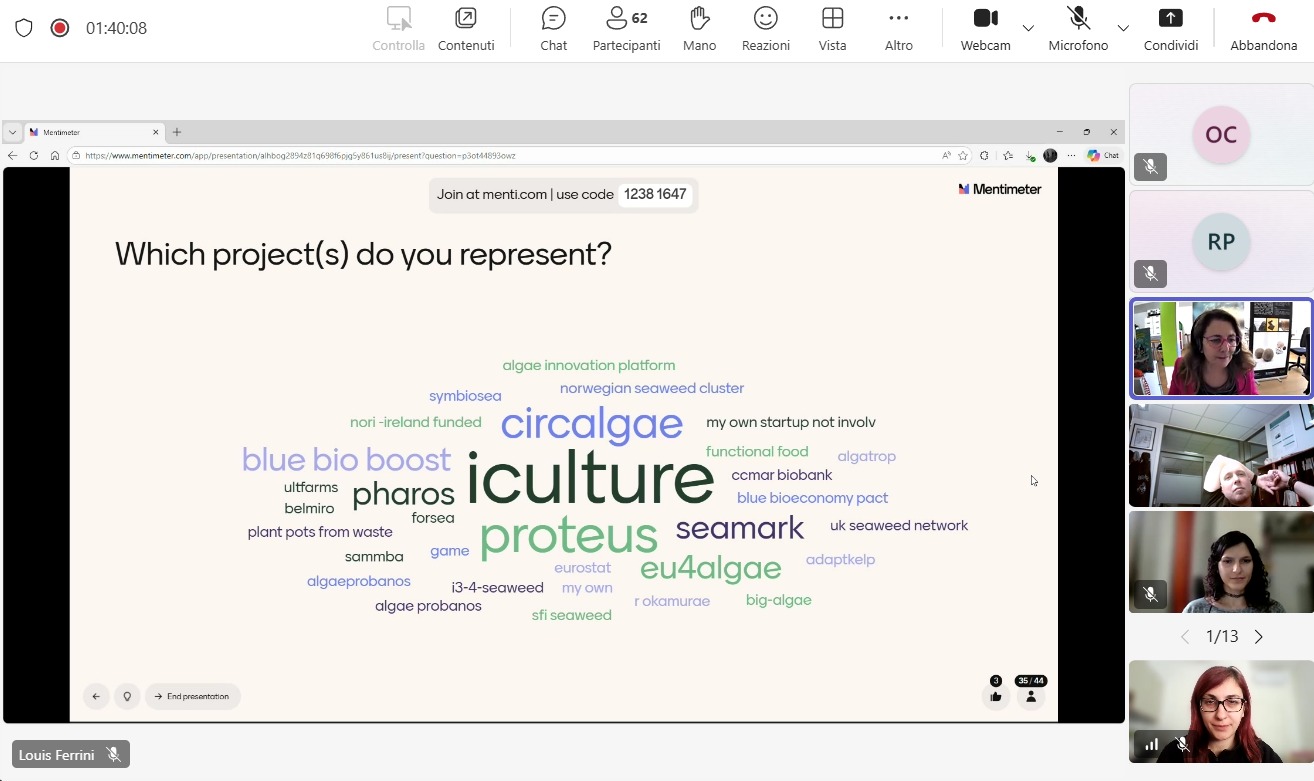Open the browser tab list chevron
This screenshot has width=1314, height=781.
pos(13,132)
